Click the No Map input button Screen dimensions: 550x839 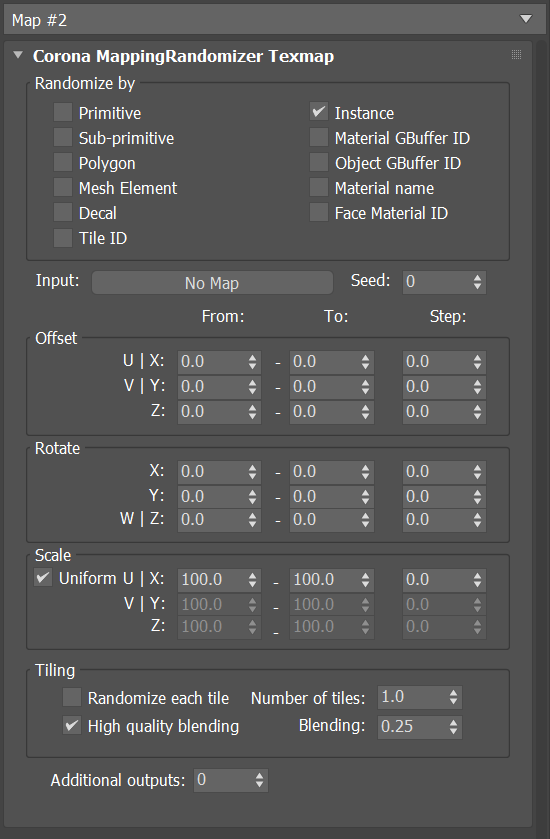click(x=212, y=283)
